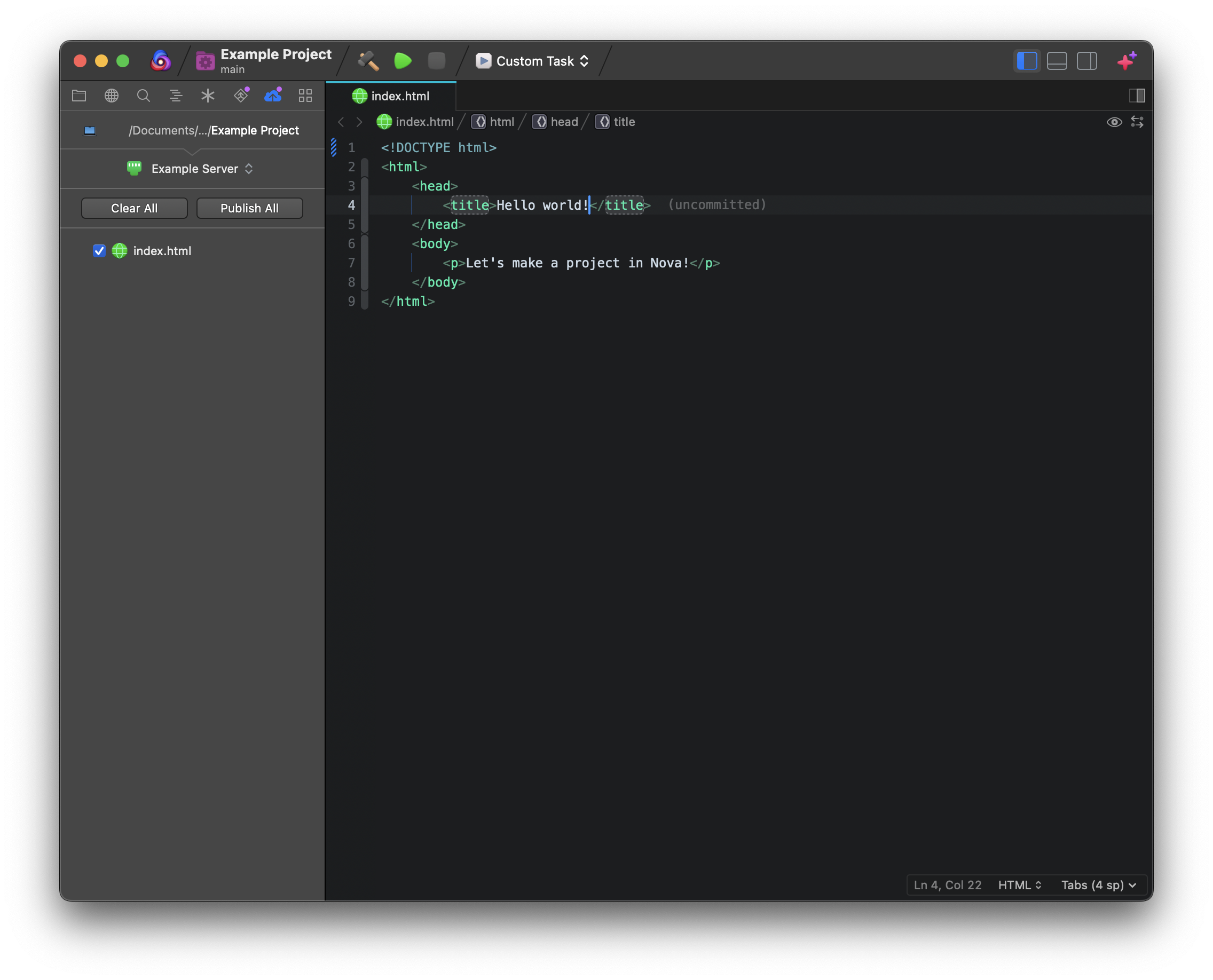Image resolution: width=1213 pixels, height=980 pixels.
Task: Open the Files sidebar folder icon
Action: click(x=79, y=96)
